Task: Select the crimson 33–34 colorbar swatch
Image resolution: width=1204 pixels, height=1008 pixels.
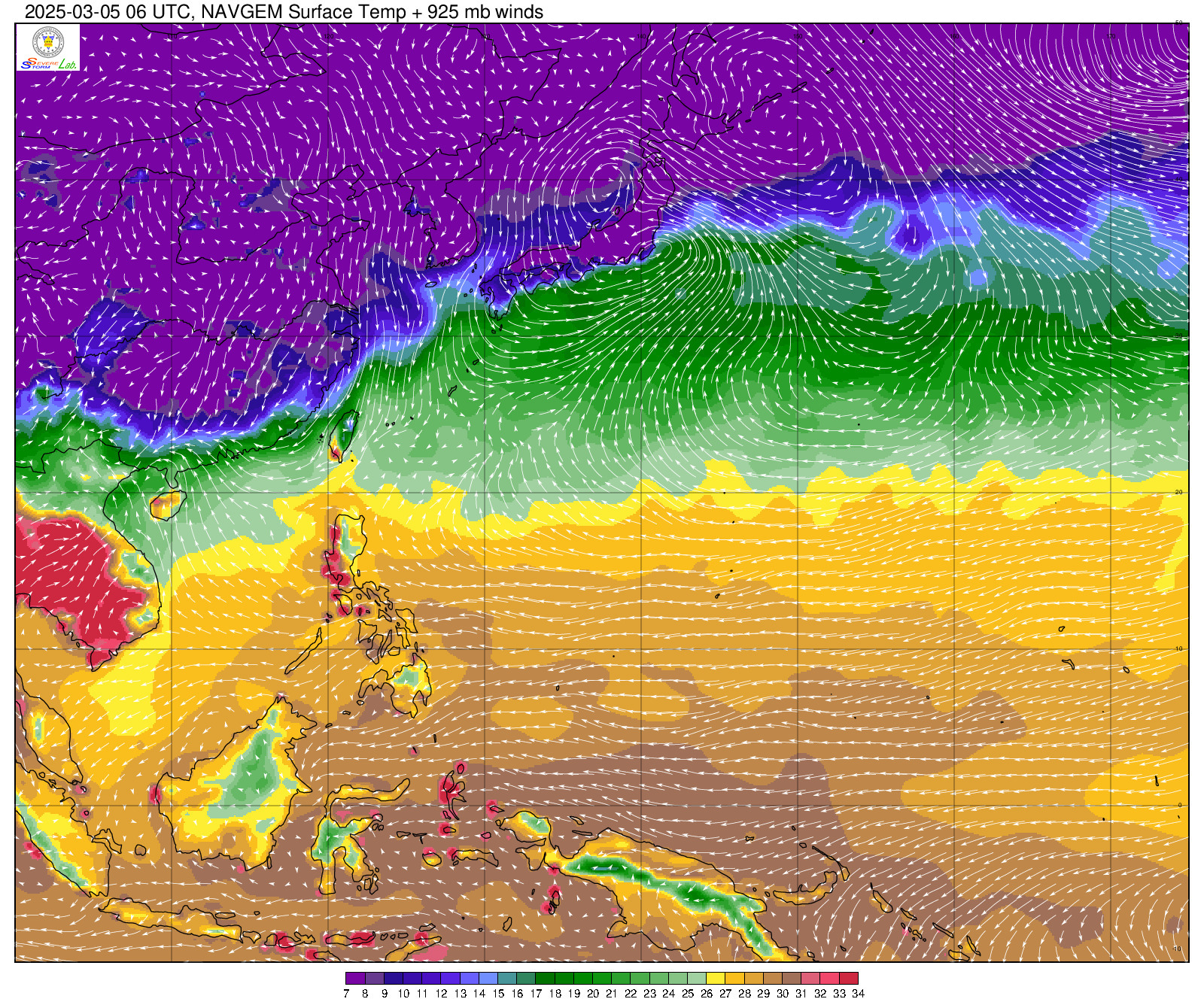Action: [849, 978]
